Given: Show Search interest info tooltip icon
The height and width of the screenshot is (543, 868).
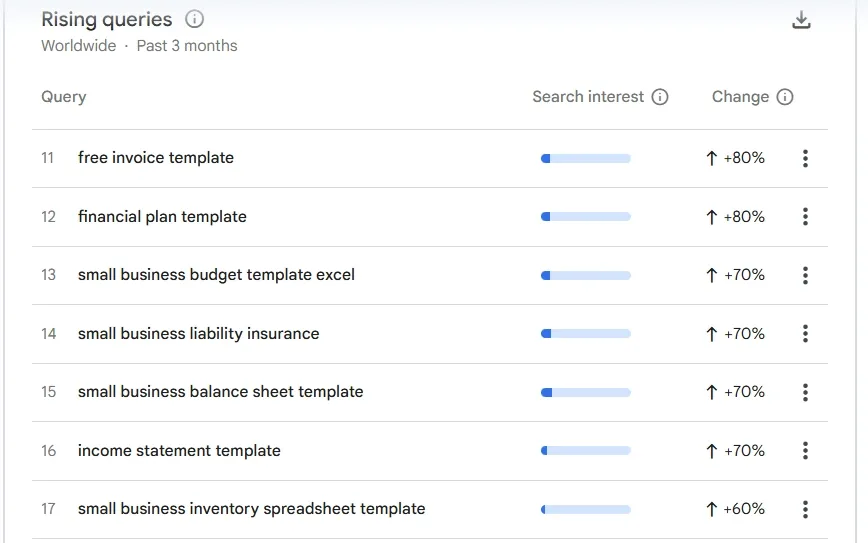Looking at the screenshot, I should coord(660,97).
